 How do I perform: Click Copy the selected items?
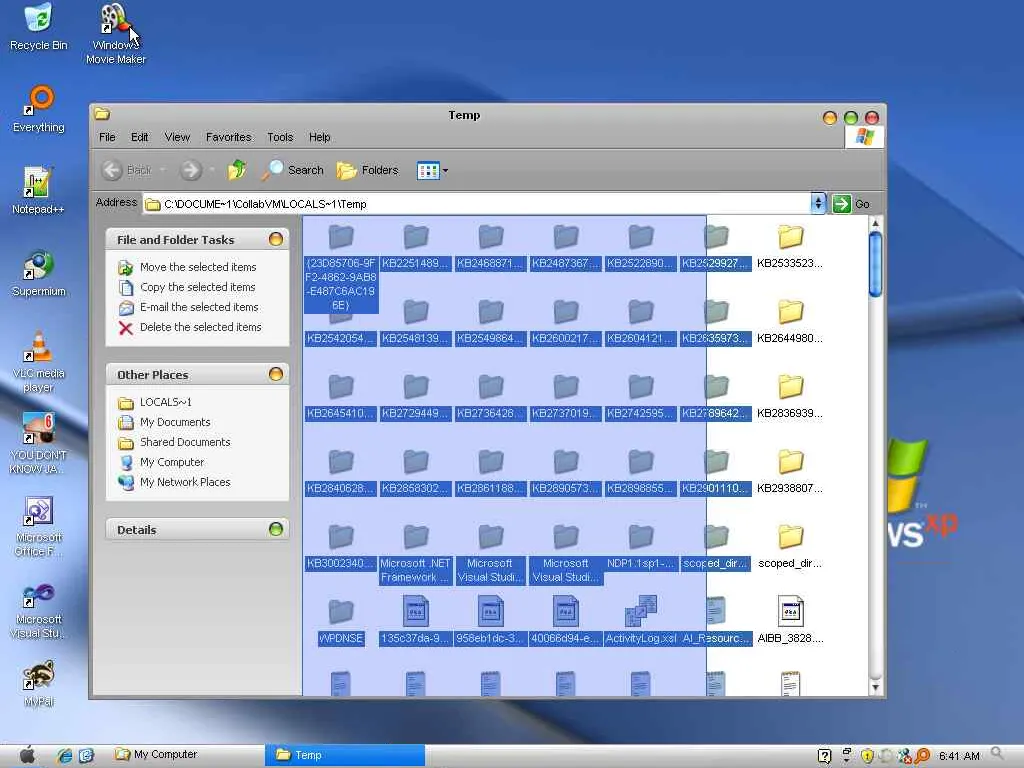point(187,287)
